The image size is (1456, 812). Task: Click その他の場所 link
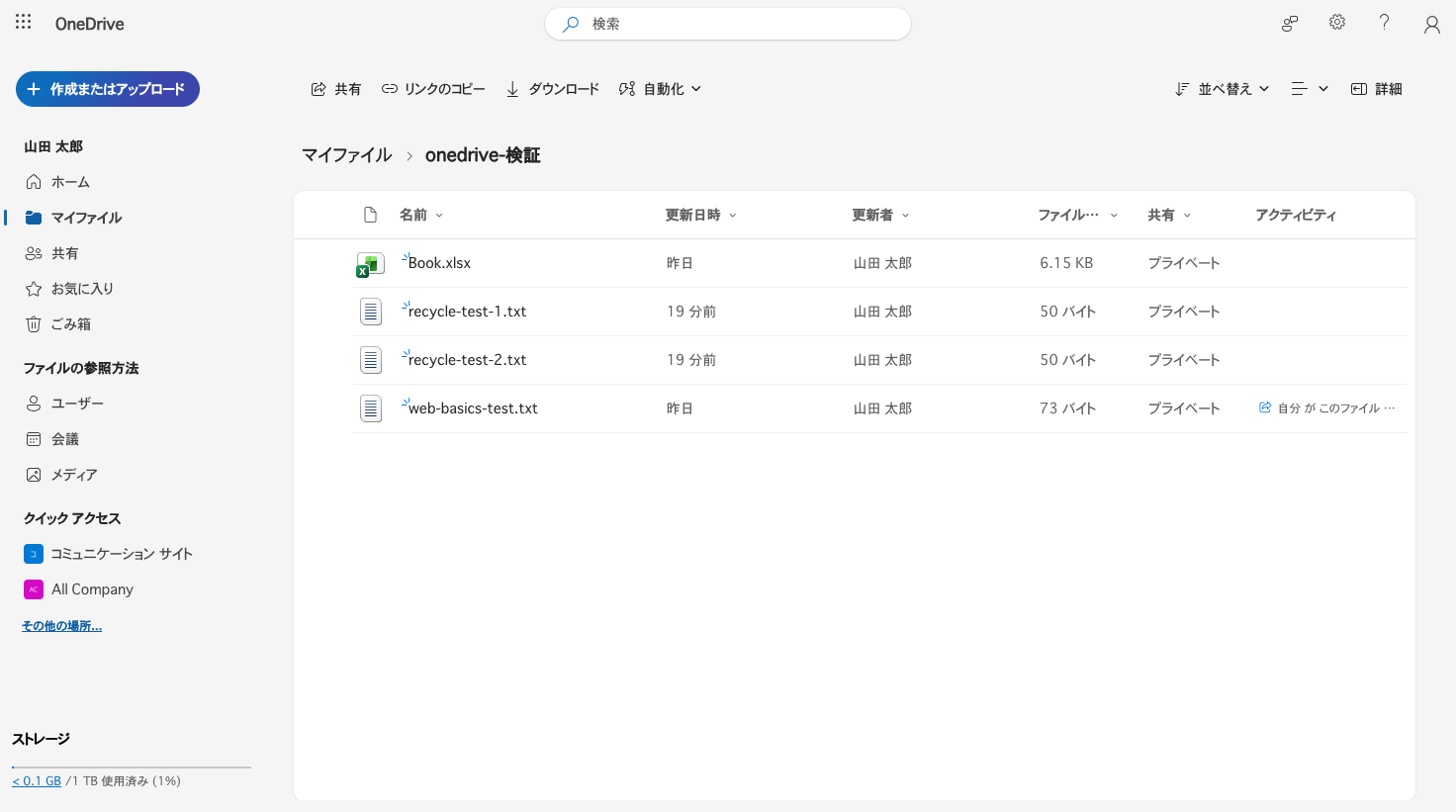[x=62, y=626]
